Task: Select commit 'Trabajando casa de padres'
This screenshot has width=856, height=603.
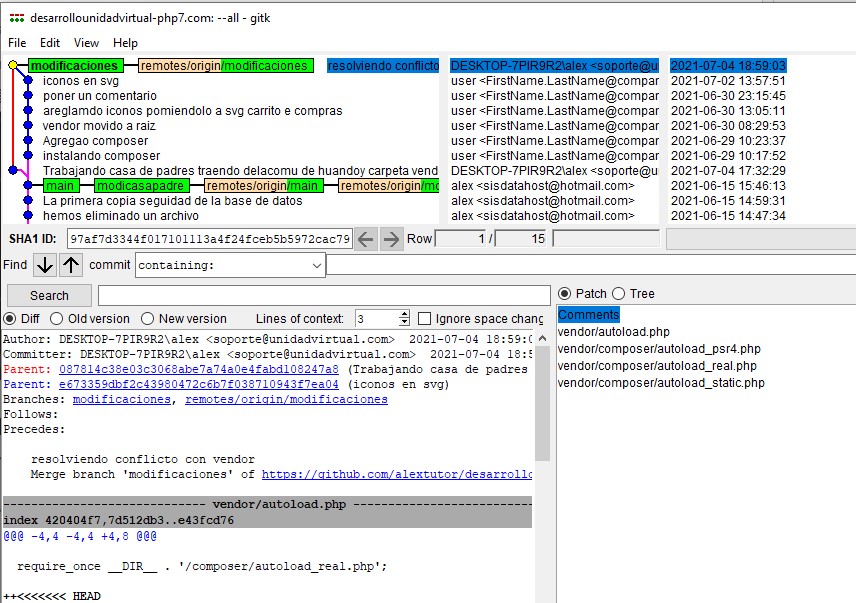Action: [241, 171]
